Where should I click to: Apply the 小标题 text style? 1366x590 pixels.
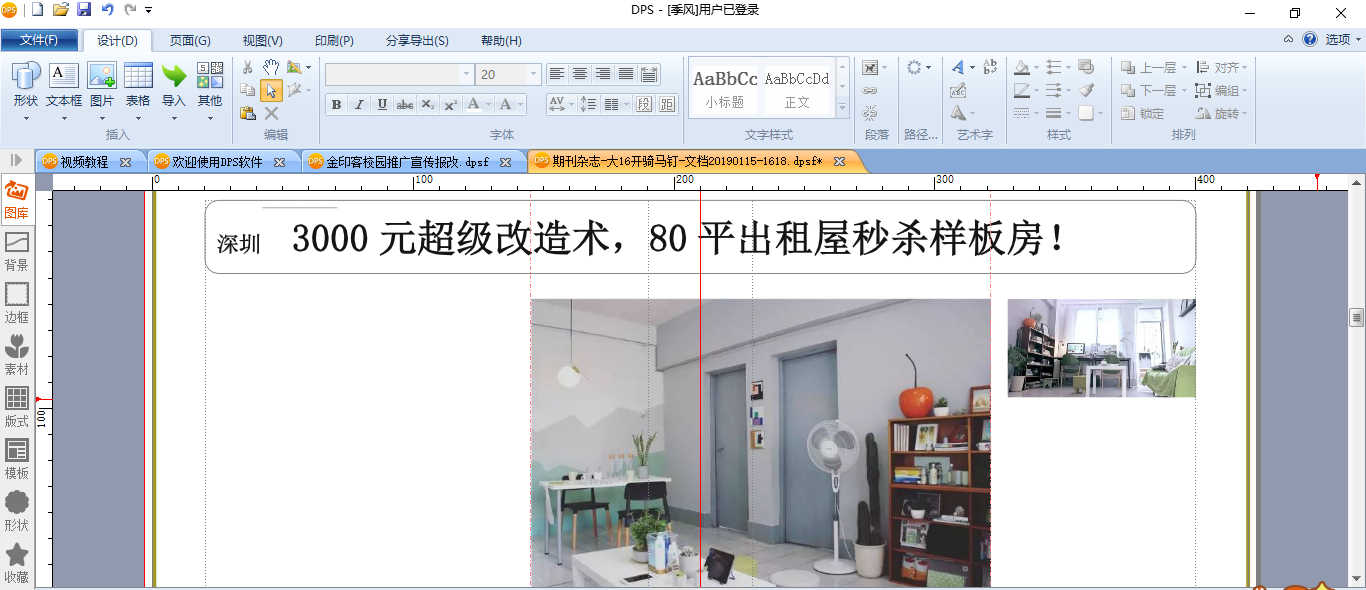click(x=725, y=88)
